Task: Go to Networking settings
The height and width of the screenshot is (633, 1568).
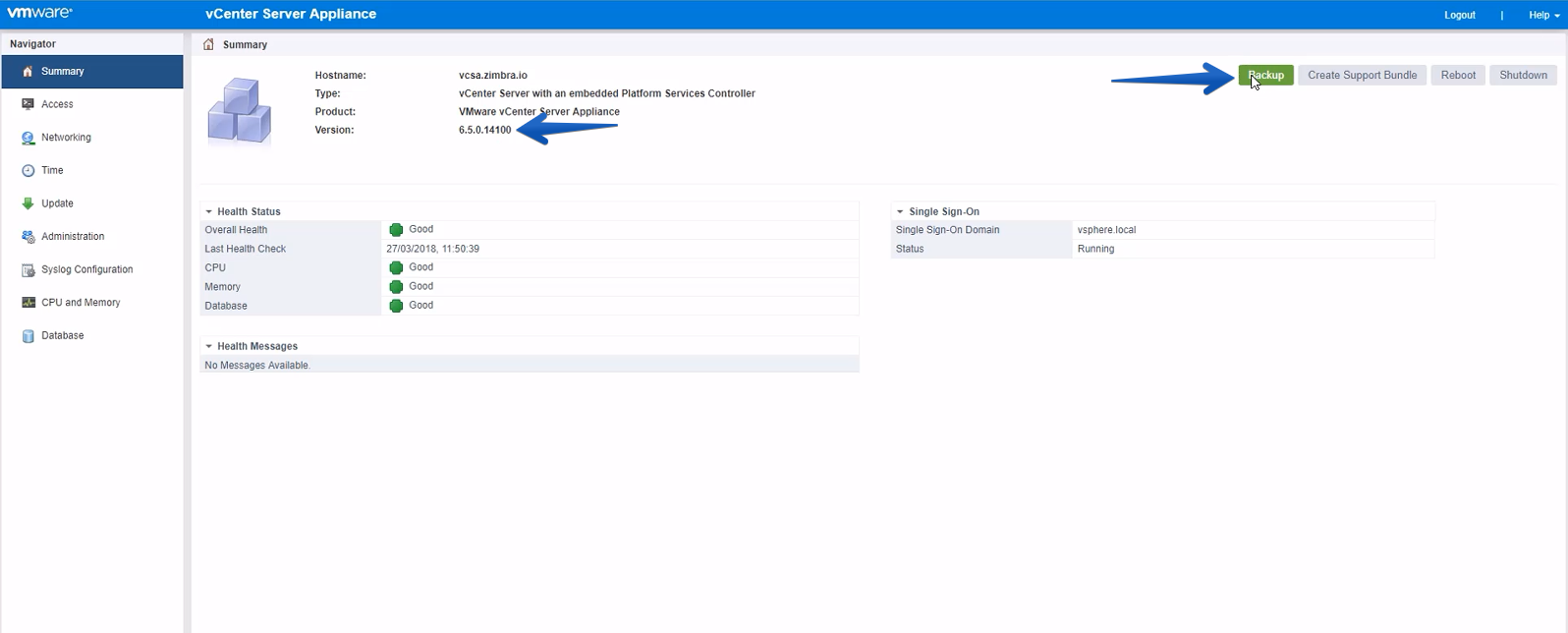Action: (x=92, y=138)
